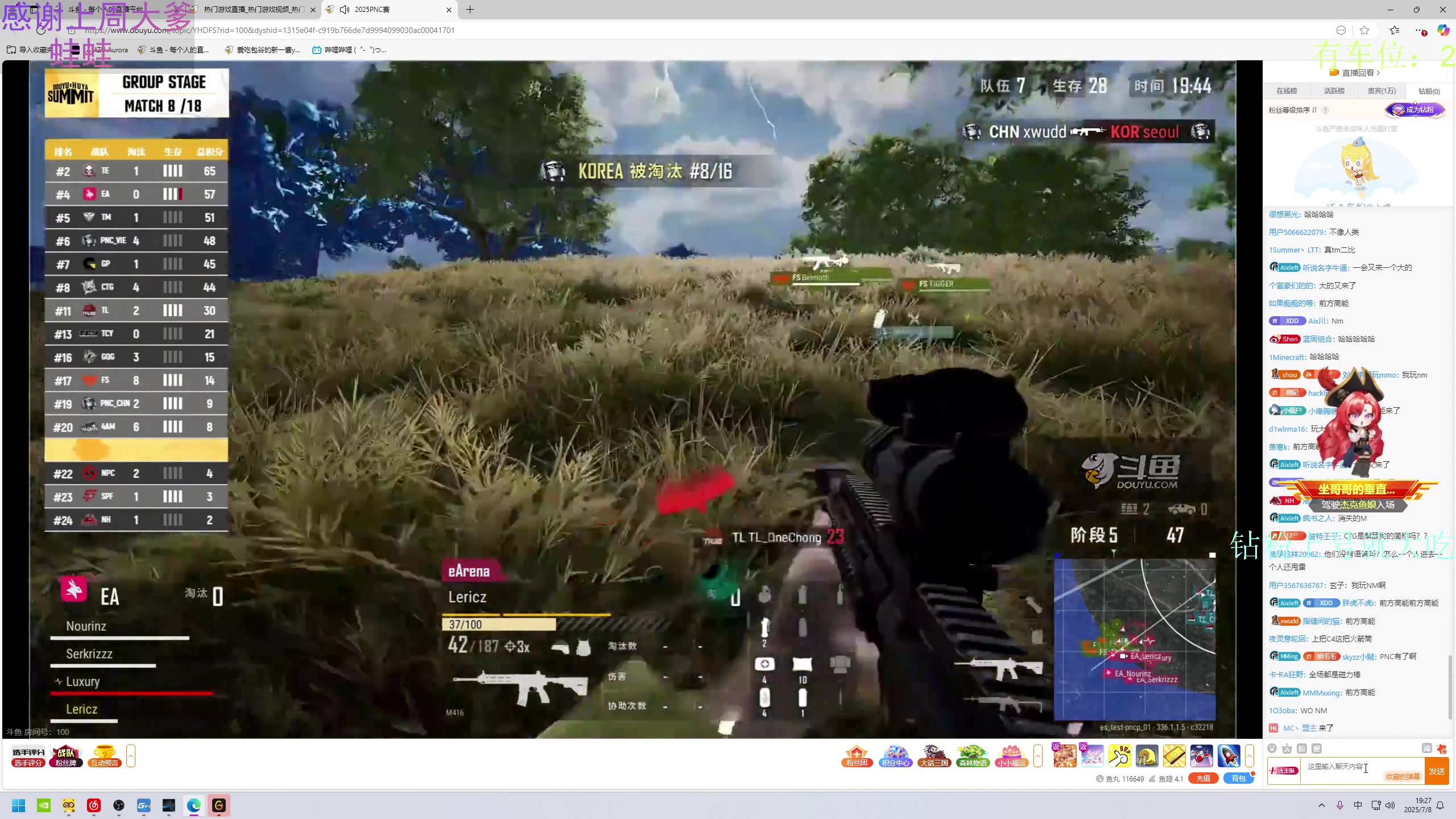Open the 战队粉丝牌 team fan badge icon
1456x819 pixels.
coord(66,756)
